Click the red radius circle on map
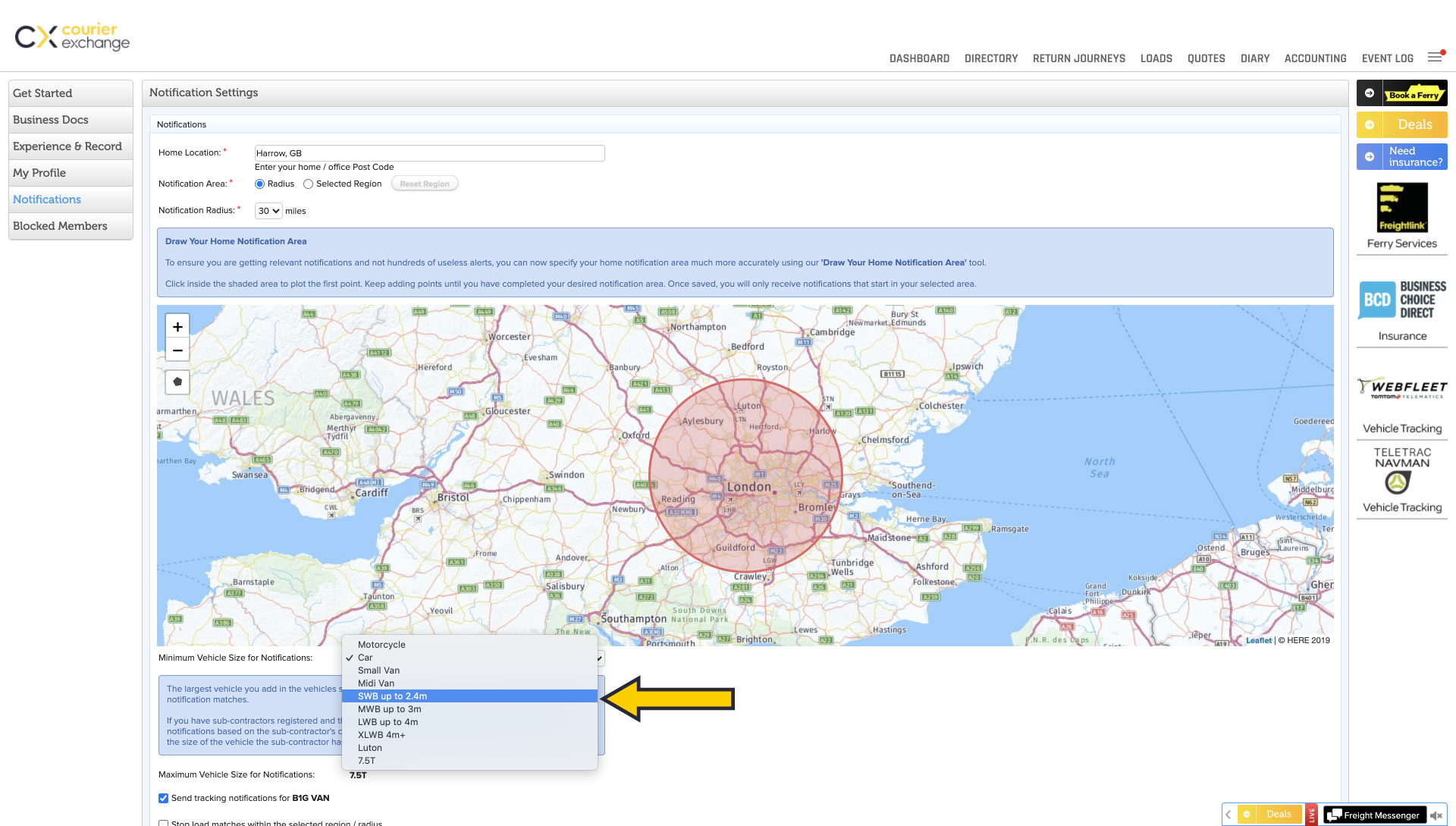 coord(746,475)
